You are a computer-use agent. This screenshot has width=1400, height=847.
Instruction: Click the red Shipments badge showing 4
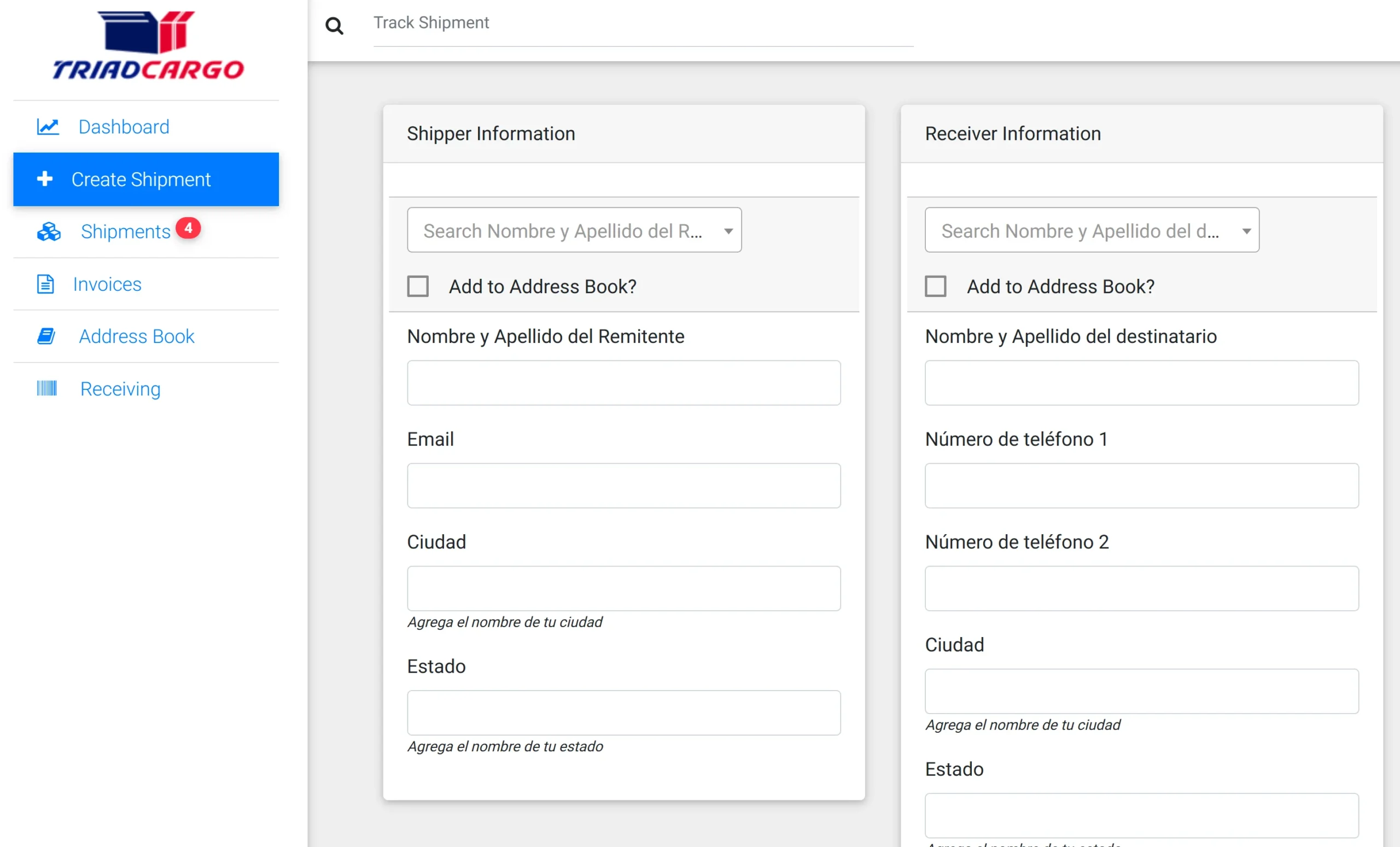pyautogui.click(x=188, y=228)
